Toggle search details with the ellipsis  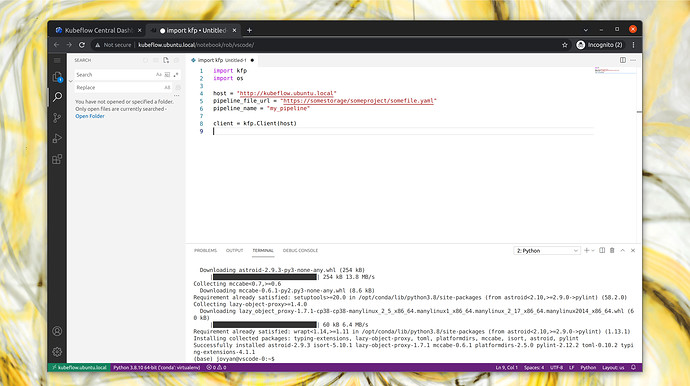[x=176, y=96]
